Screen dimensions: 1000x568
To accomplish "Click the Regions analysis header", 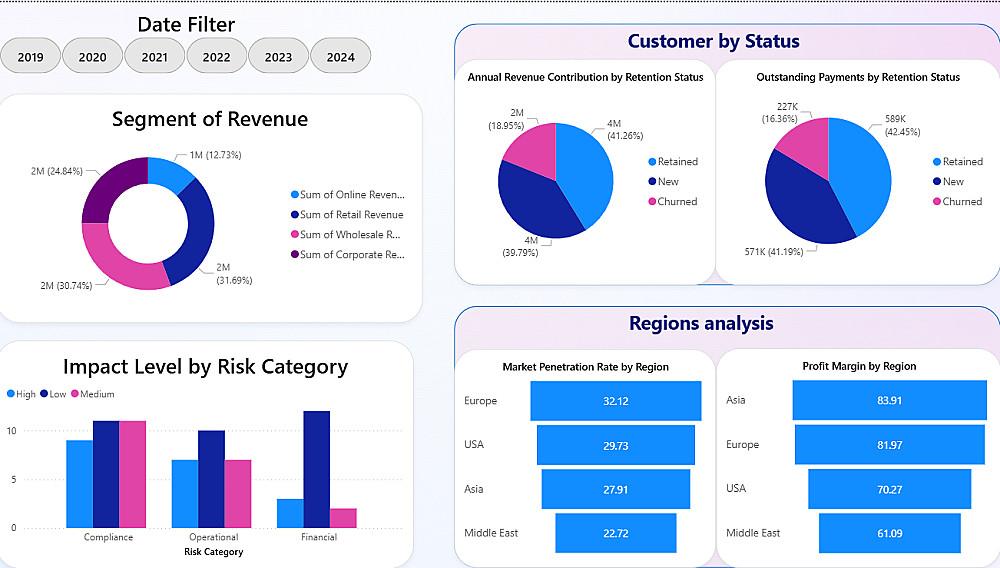I will [x=702, y=323].
